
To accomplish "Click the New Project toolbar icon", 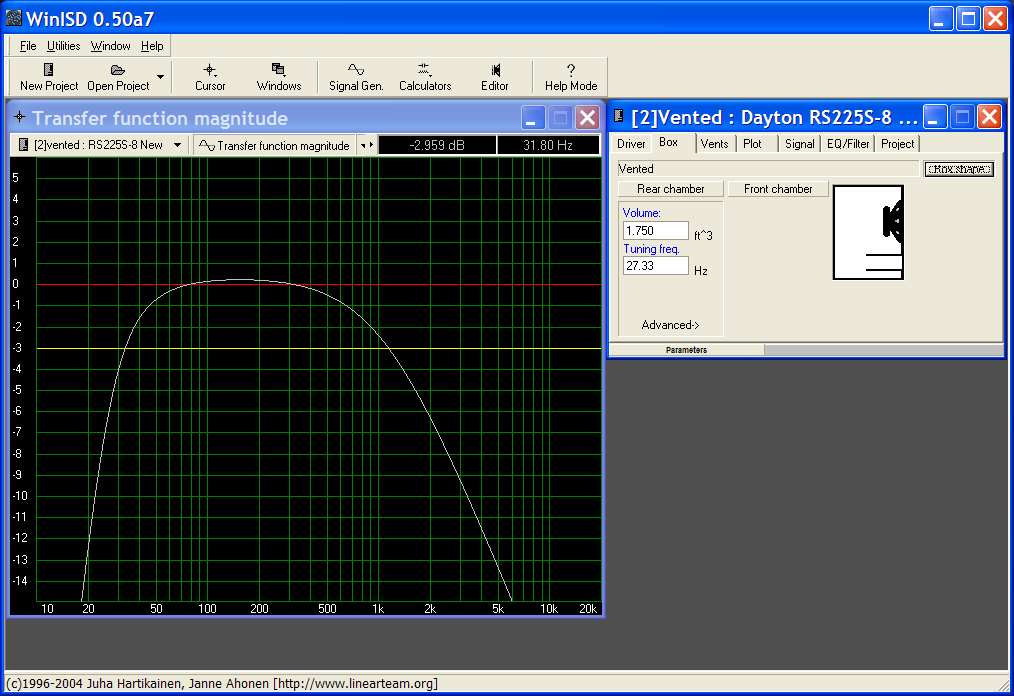I will (49, 77).
